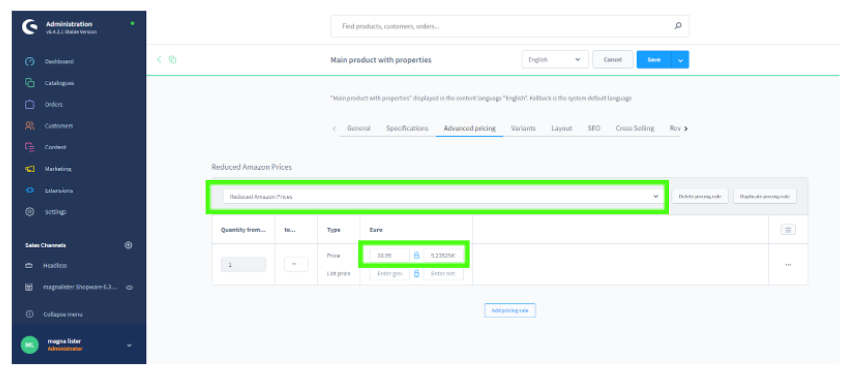Click Duplicate pricing rule button

click(x=764, y=197)
